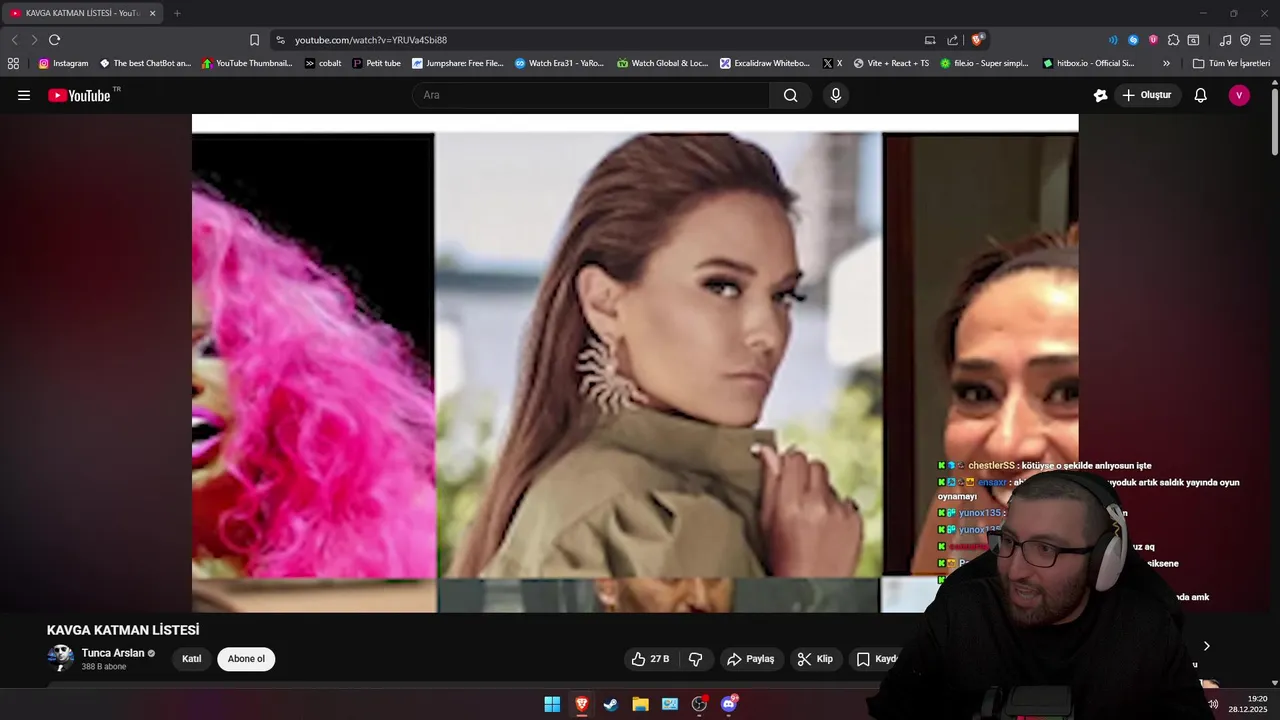Open Tunca Arslan channel name

[x=113, y=653]
